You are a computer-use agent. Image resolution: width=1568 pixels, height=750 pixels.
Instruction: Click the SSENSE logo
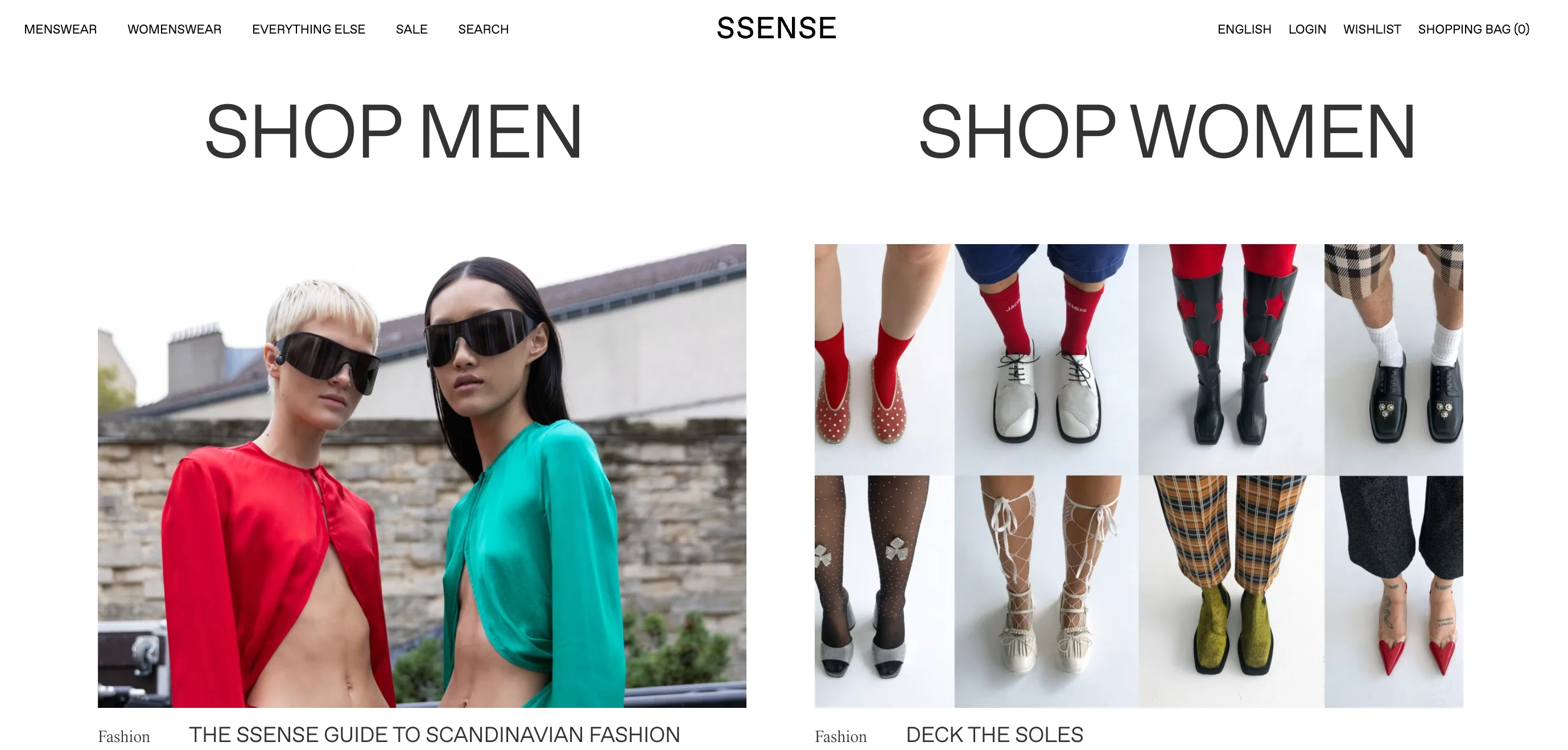tap(777, 28)
